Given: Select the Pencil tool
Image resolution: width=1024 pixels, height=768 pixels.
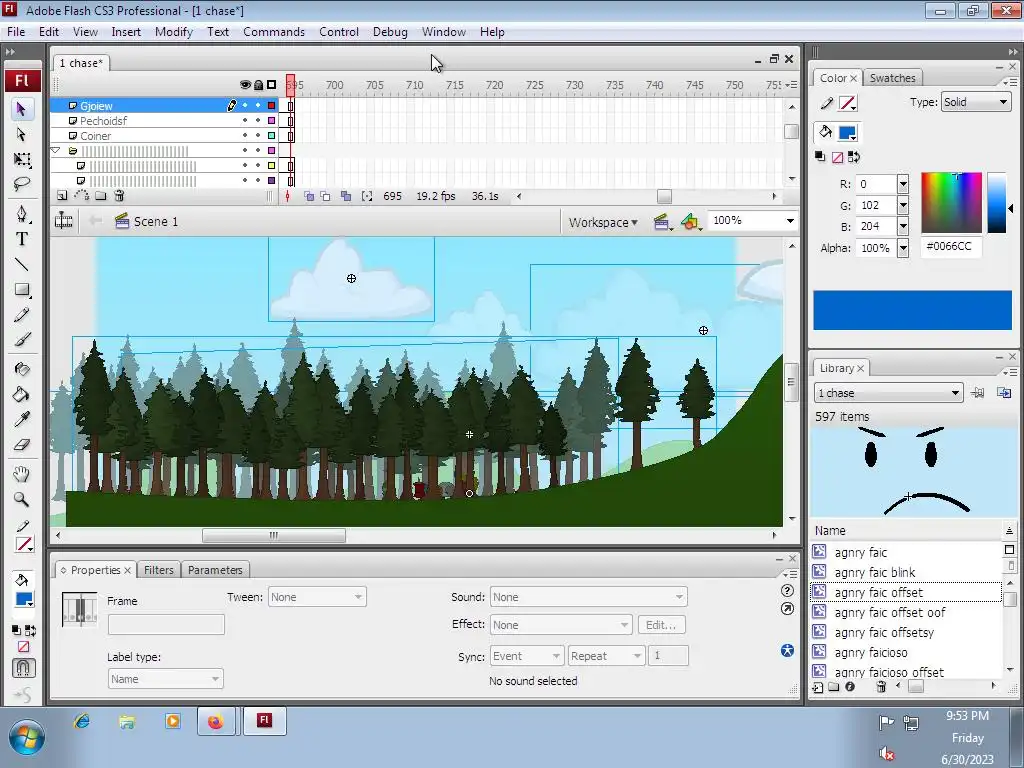Looking at the screenshot, I should pyautogui.click(x=22, y=315).
